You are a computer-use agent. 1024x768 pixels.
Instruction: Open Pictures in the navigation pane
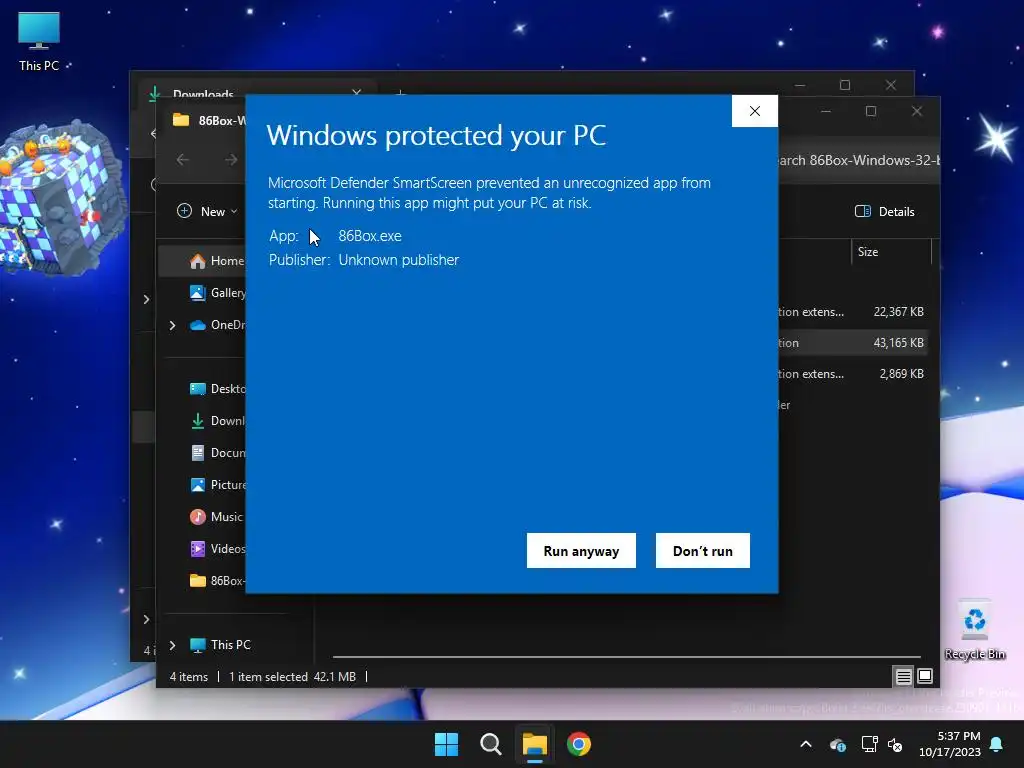(x=217, y=485)
